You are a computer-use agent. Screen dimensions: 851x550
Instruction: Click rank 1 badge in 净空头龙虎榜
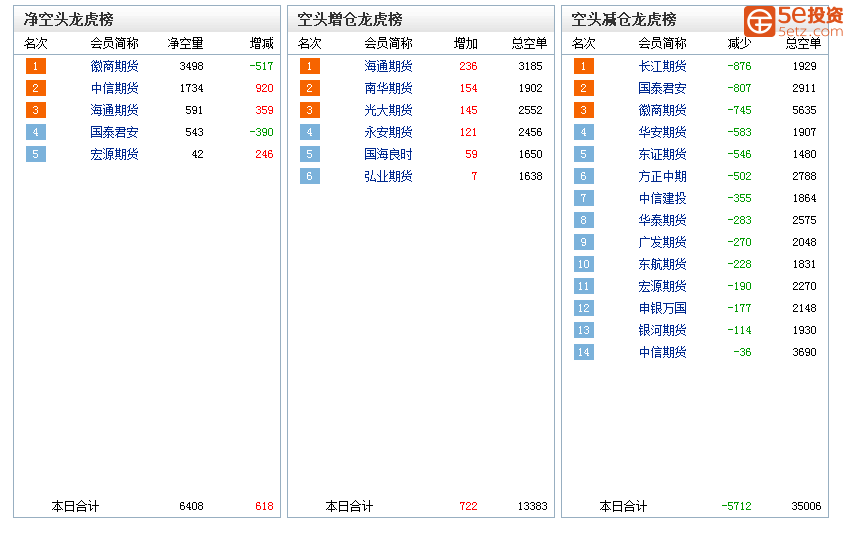[36, 66]
